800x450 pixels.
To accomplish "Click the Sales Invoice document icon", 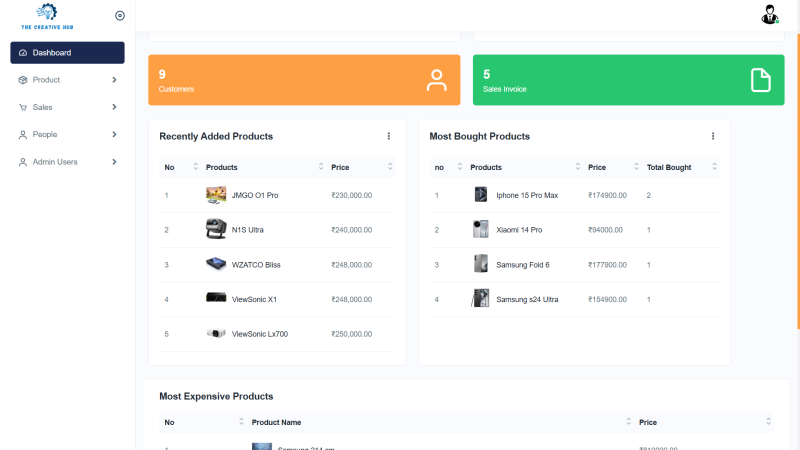I will [x=761, y=80].
